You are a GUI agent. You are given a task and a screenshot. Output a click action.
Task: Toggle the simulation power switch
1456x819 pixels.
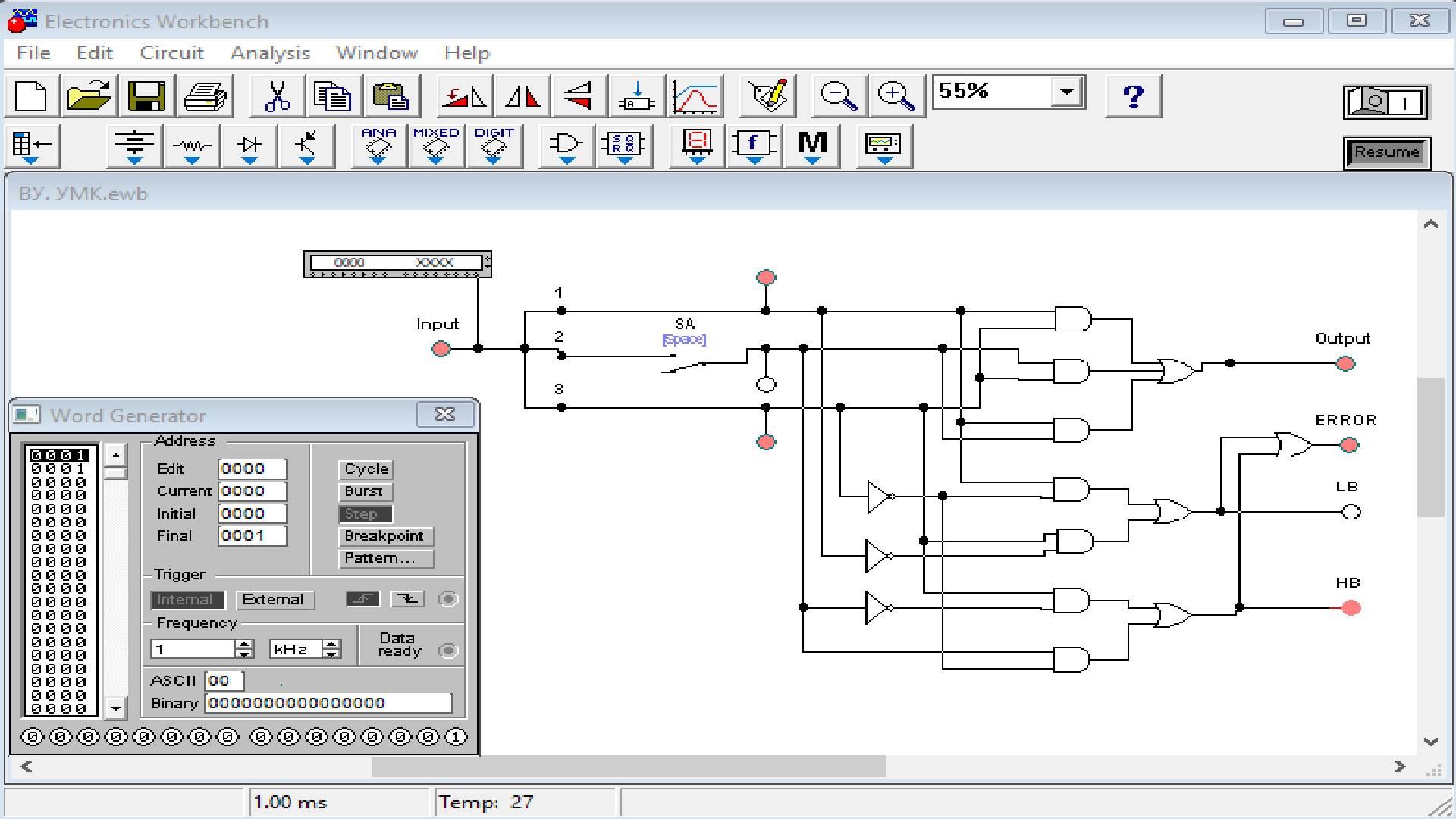1386,102
